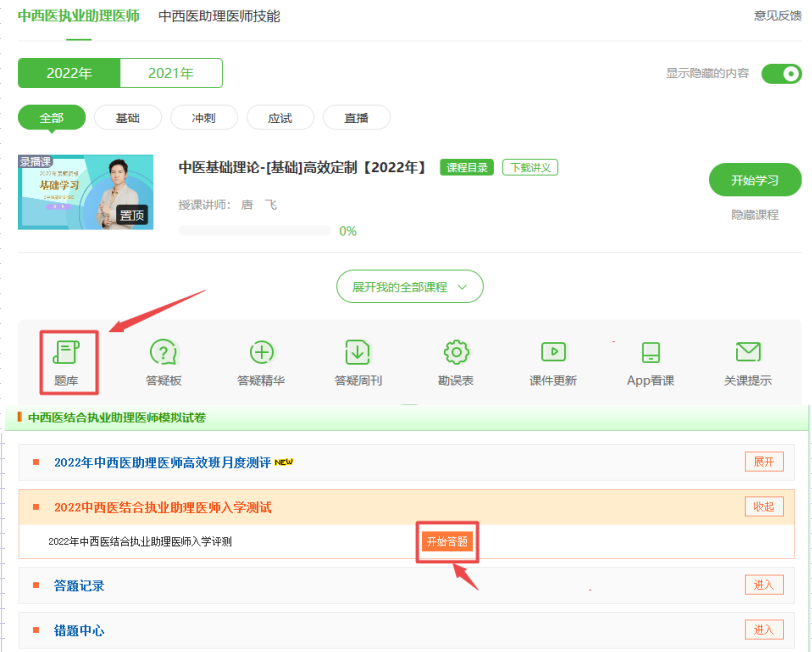Screen dimensions: 812x652
Task: Open the 答疑周刊 weekly journal
Action: pos(358,362)
